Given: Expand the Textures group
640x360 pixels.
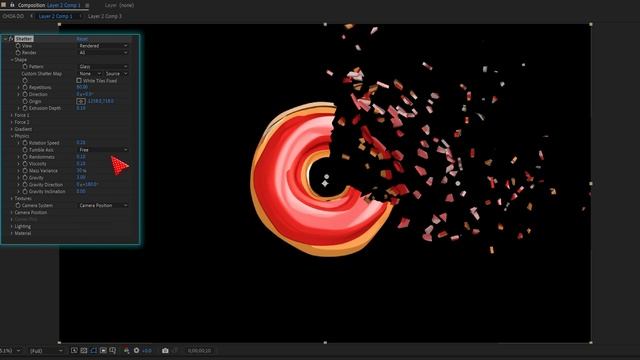Looking at the screenshot, I should click(12, 198).
